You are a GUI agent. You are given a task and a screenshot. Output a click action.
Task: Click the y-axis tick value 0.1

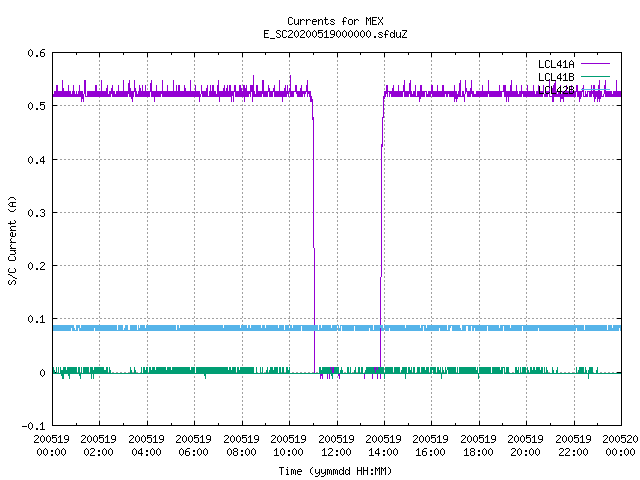point(36,319)
